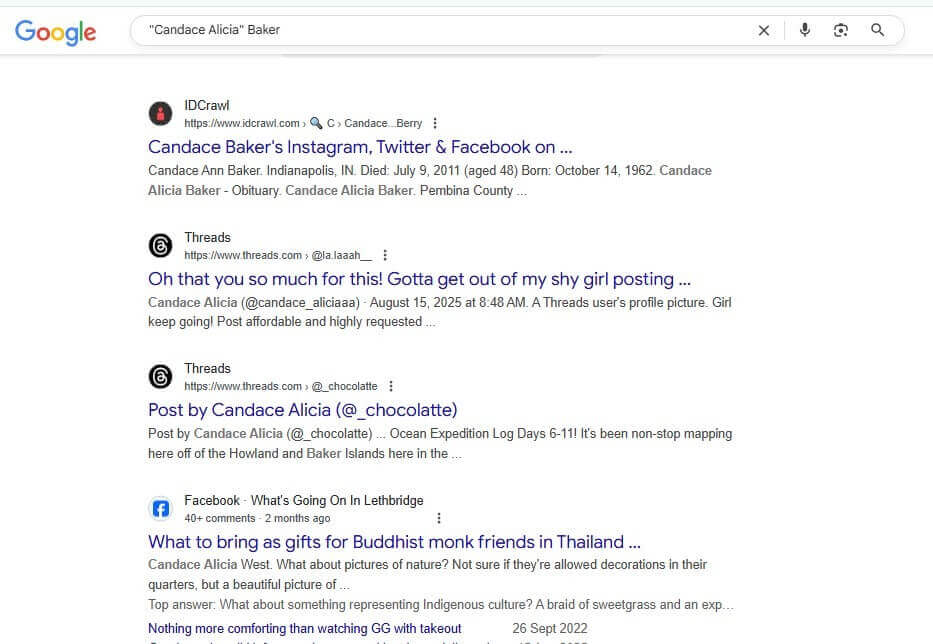Open Candace Baker's Instagram, Twitter & Facebook link

click(x=360, y=147)
